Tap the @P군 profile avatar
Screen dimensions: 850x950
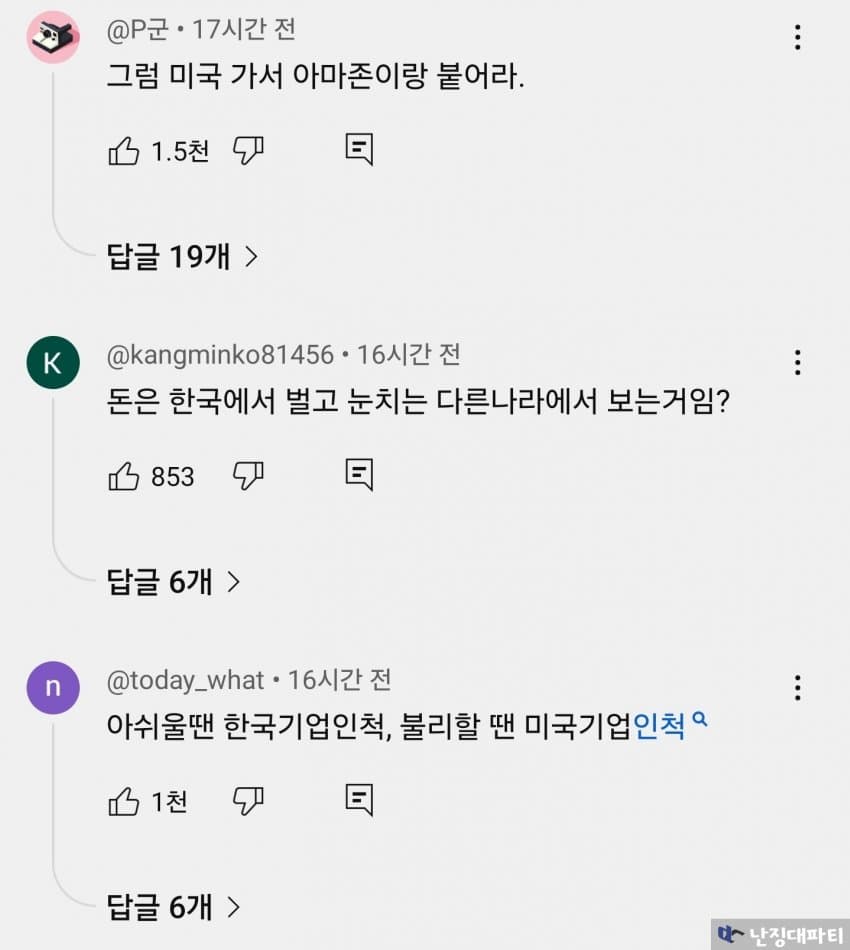(x=53, y=38)
